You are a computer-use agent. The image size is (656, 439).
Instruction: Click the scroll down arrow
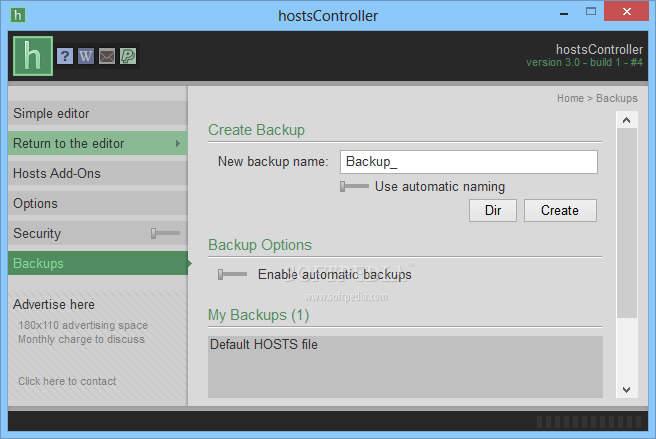(x=626, y=390)
